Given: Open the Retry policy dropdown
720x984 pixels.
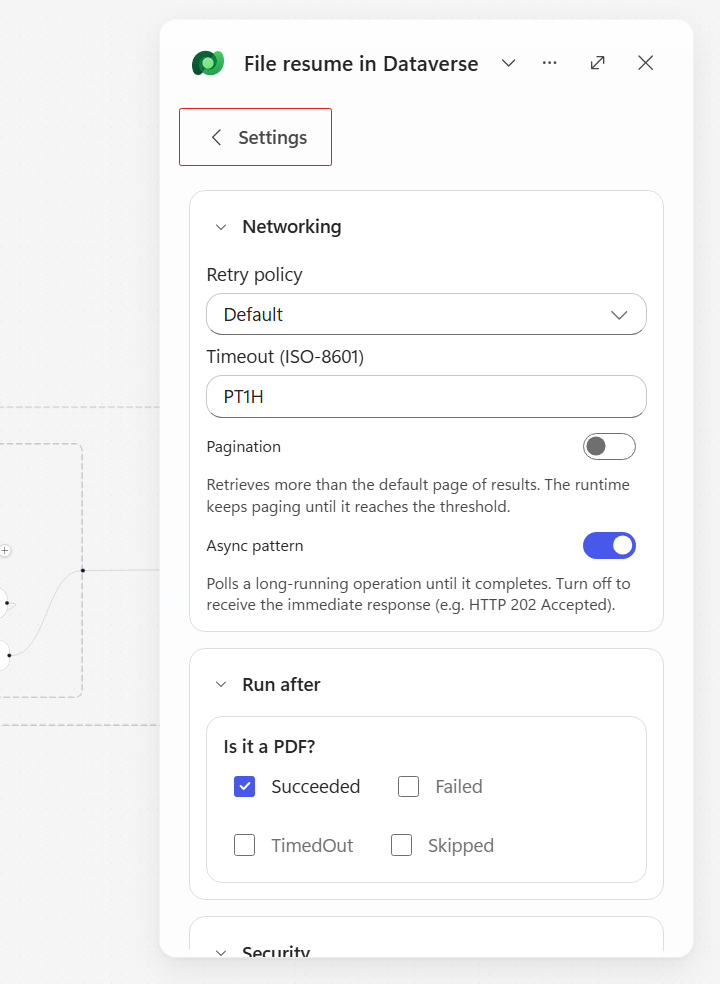Looking at the screenshot, I should coord(426,314).
